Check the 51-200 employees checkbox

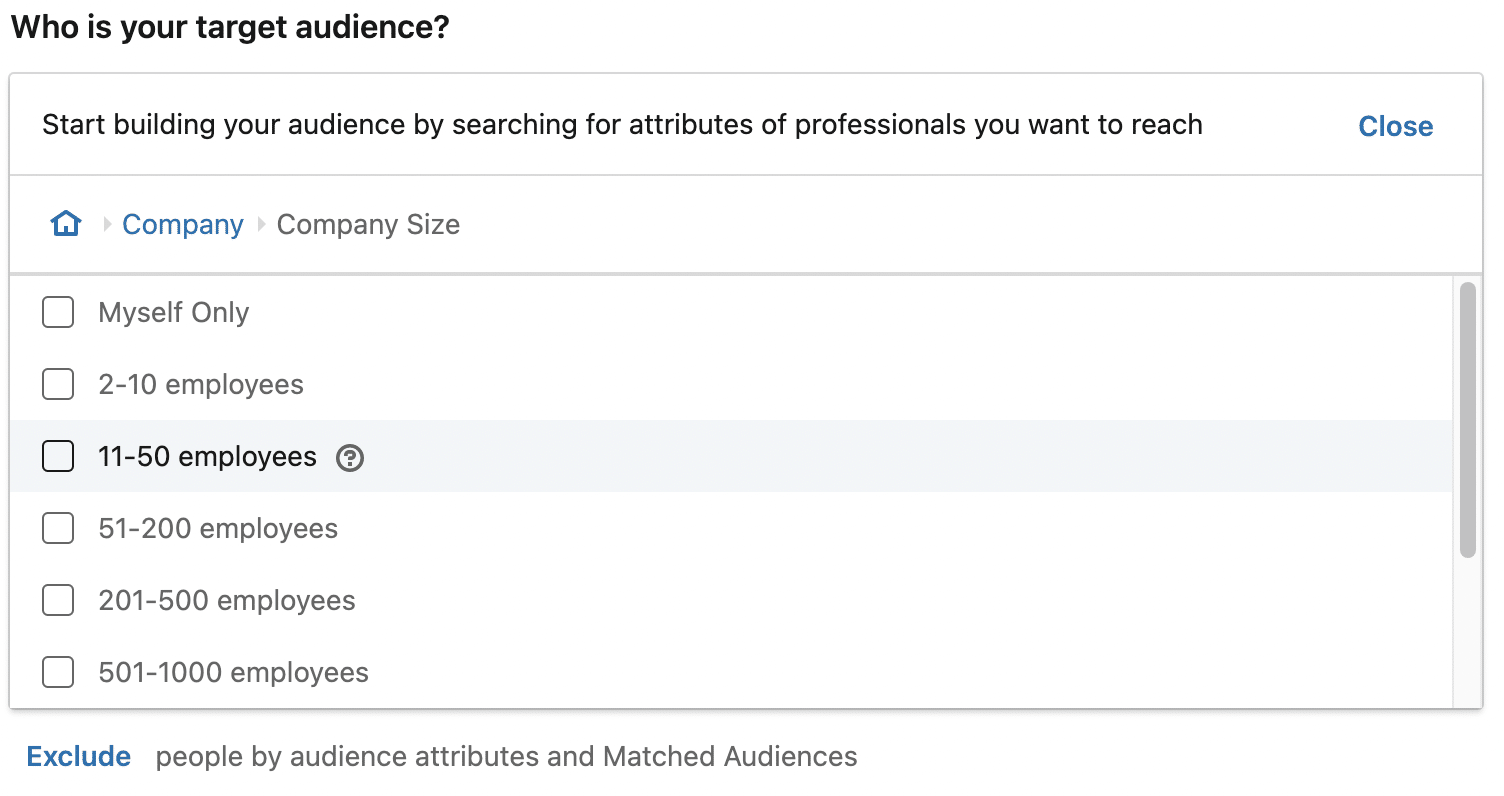pos(58,528)
